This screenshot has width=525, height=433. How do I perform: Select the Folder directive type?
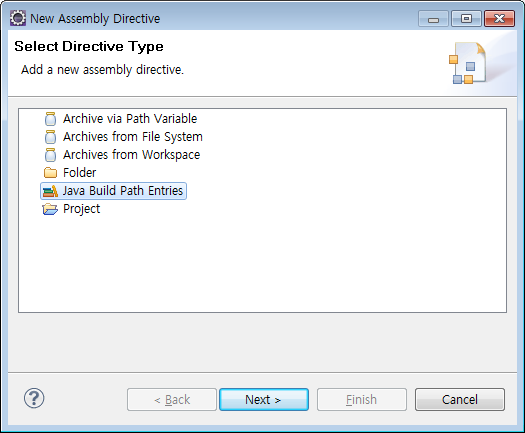click(79, 173)
